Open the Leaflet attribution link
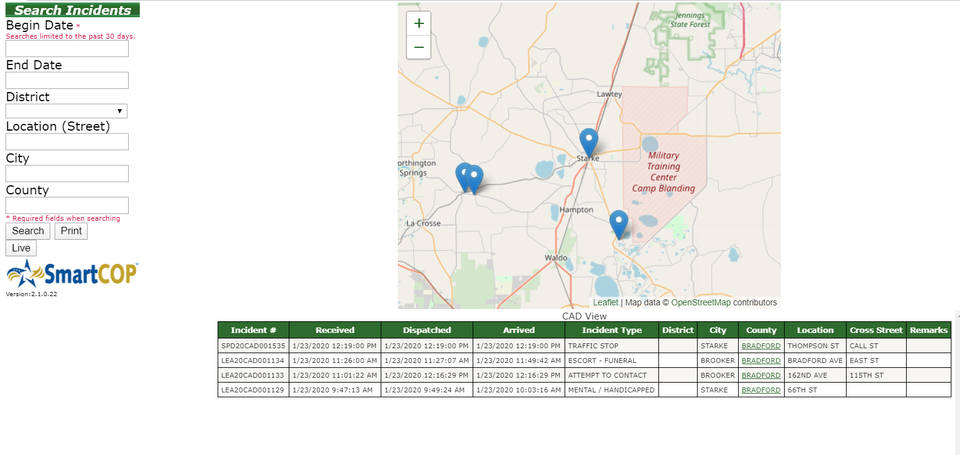960x455 pixels. point(605,302)
